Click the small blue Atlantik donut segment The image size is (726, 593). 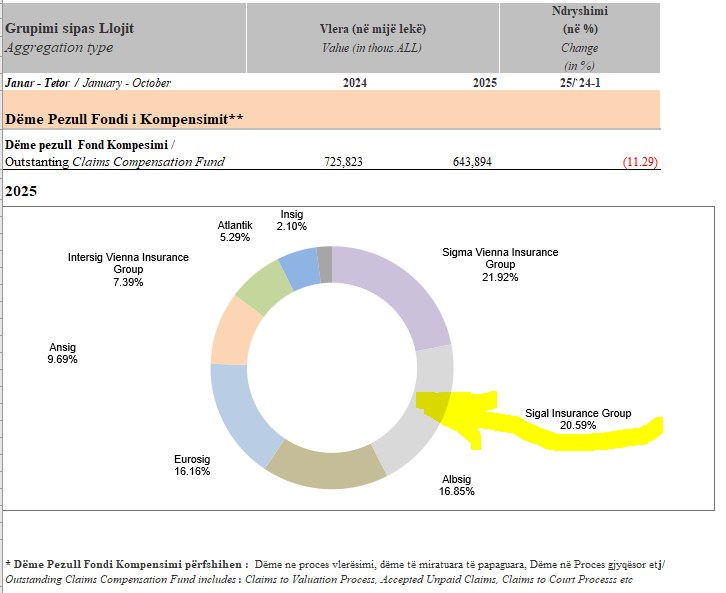[298, 264]
